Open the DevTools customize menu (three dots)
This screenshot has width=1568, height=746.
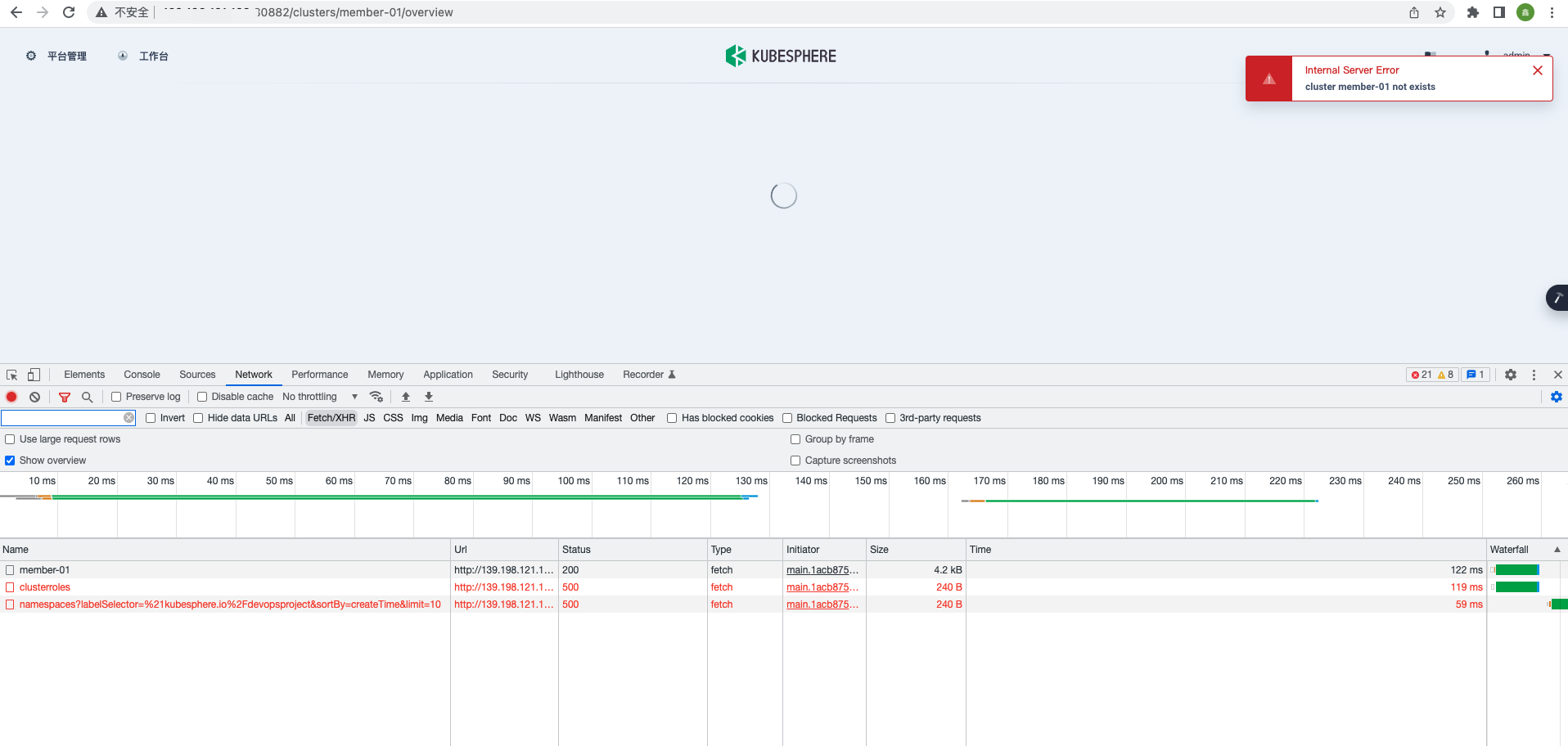pyautogui.click(x=1534, y=374)
